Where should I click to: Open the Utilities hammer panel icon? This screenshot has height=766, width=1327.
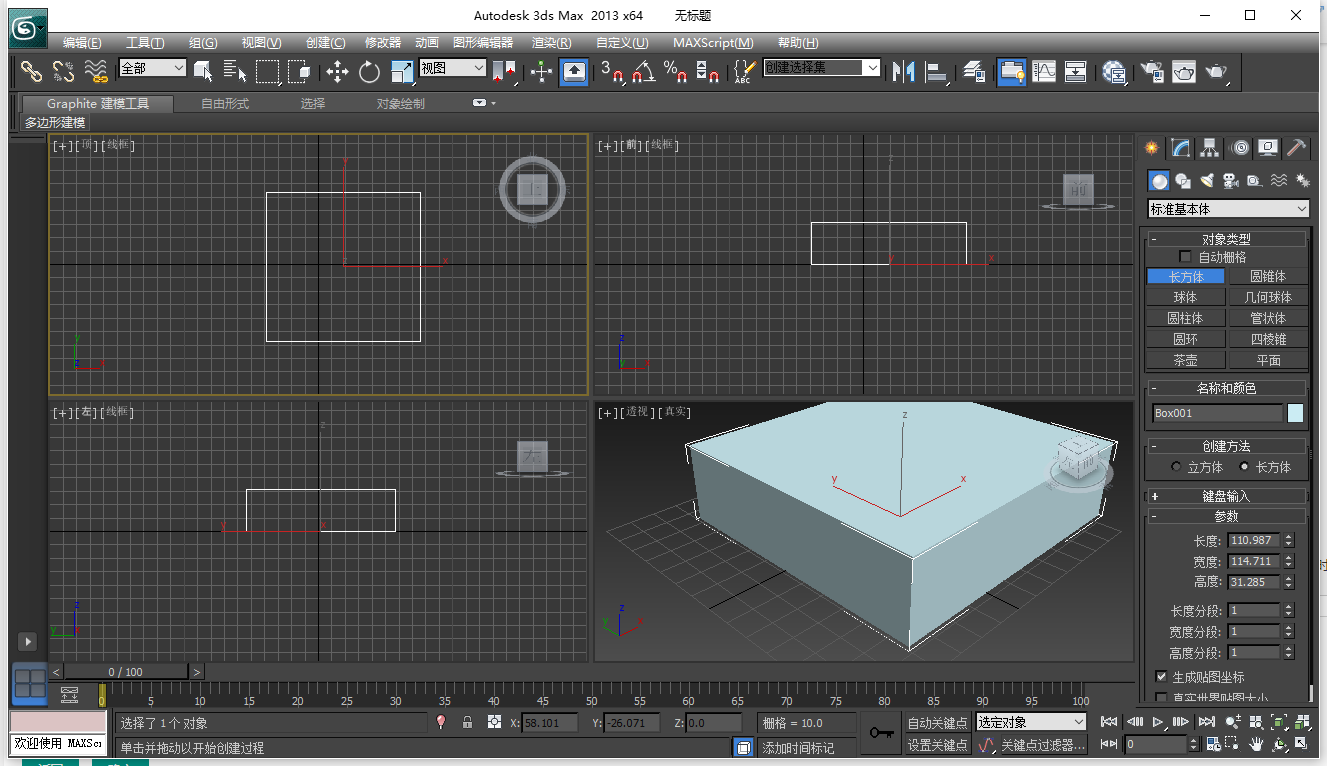[1297, 148]
